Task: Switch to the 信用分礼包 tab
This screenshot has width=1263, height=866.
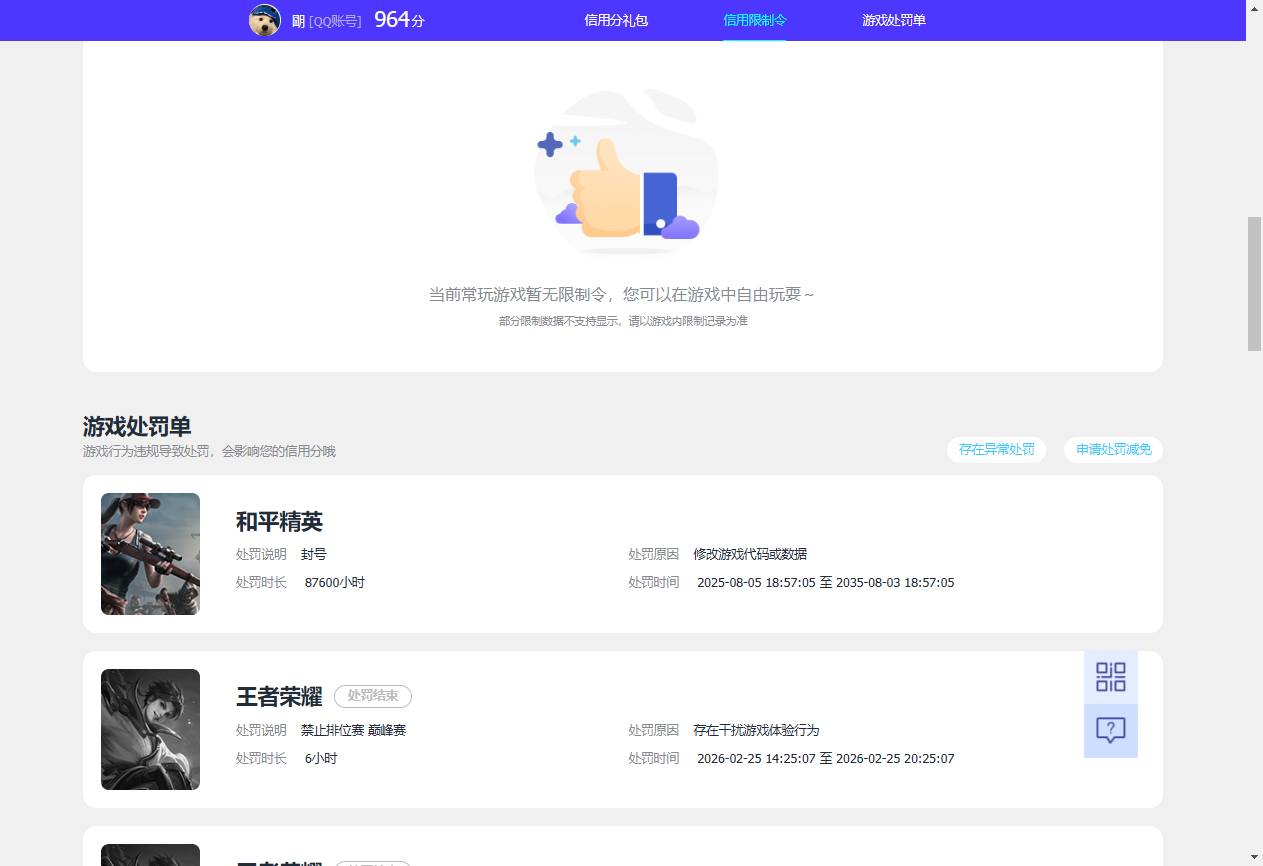Action: coord(614,20)
